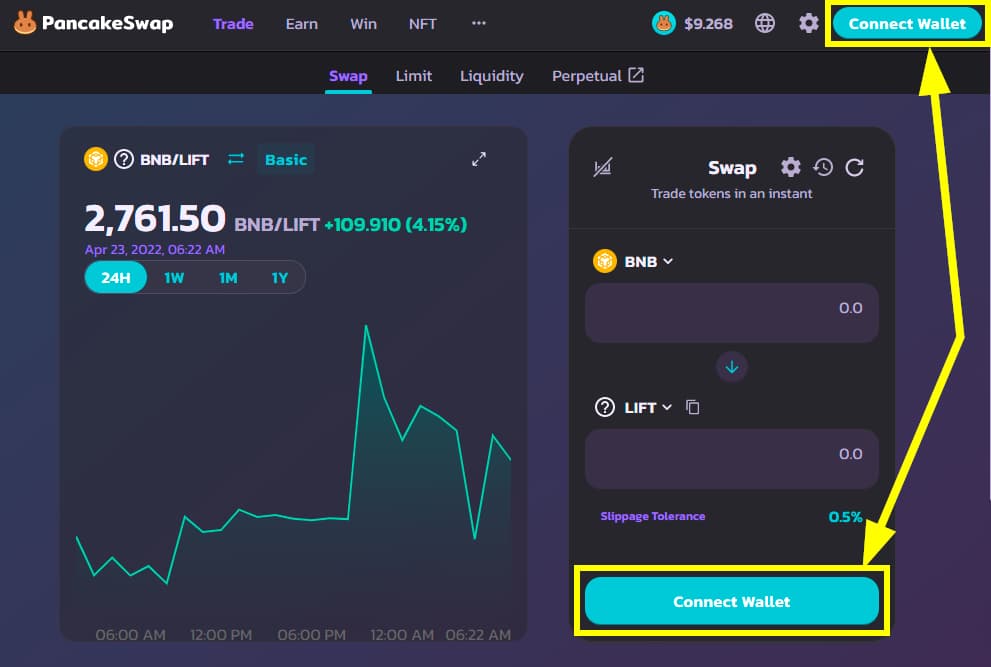Image resolution: width=991 pixels, height=667 pixels.
Task: Flip the BNB/LIFT chart pair arrows
Action: [236, 159]
